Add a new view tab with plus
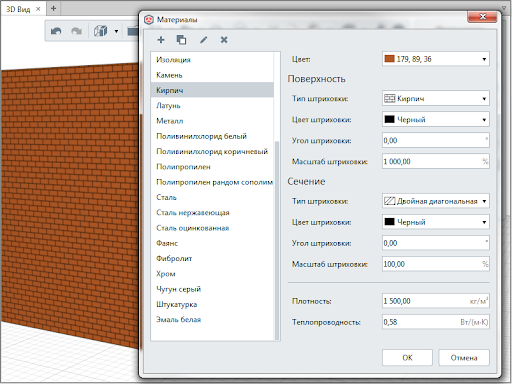 click(x=53, y=9)
